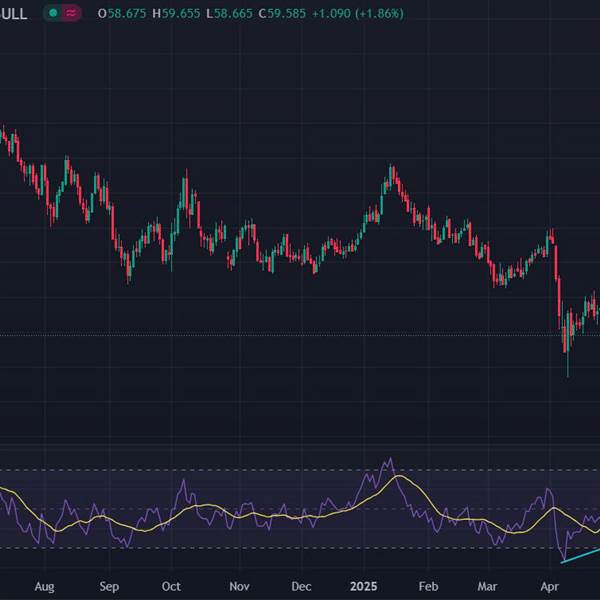Image resolution: width=600 pixels, height=600 pixels.
Task: Click the Dec label on time axis
Action: [x=301, y=586]
